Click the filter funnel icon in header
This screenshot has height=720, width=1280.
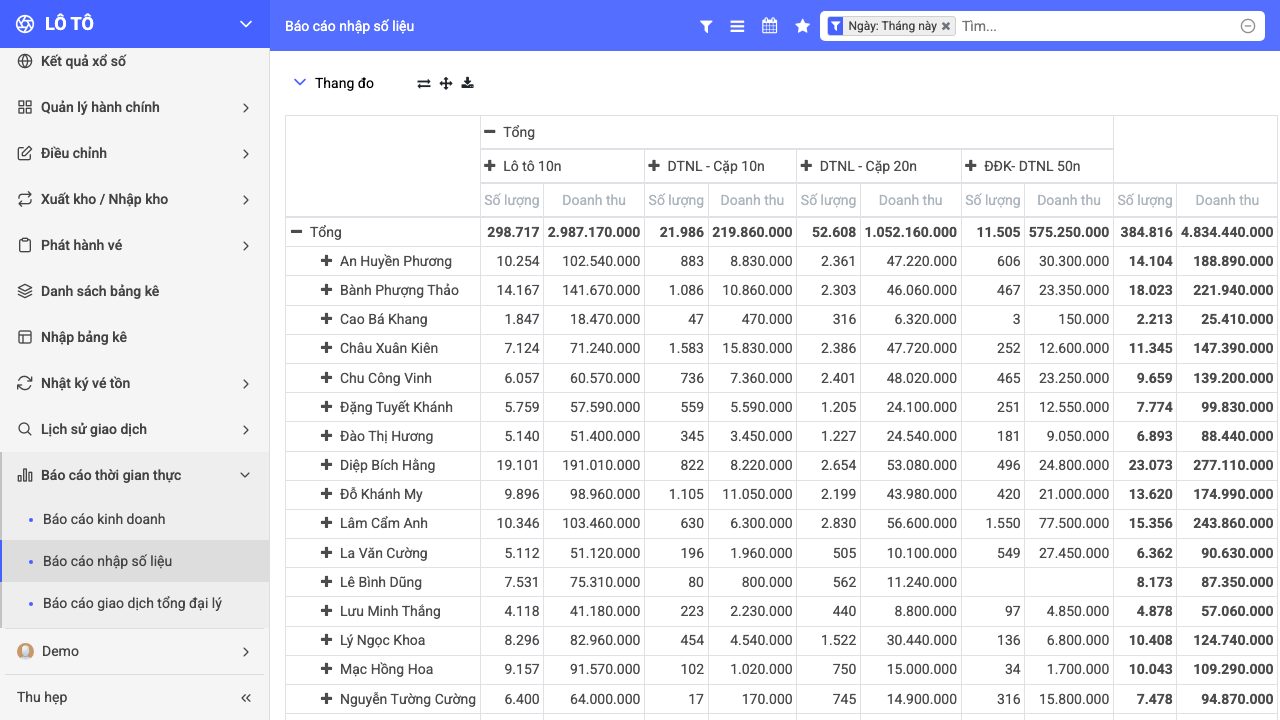[x=706, y=27]
